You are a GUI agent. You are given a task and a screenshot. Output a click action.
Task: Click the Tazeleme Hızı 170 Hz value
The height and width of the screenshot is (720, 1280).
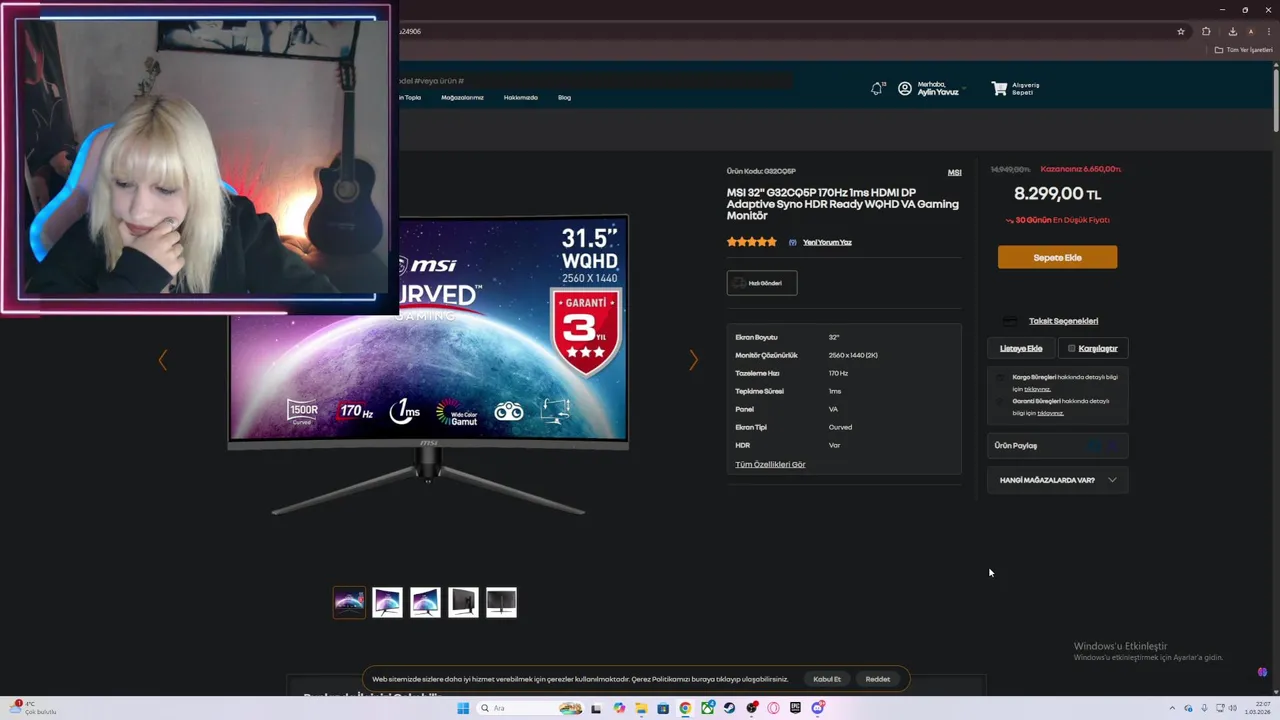[x=838, y=373]
